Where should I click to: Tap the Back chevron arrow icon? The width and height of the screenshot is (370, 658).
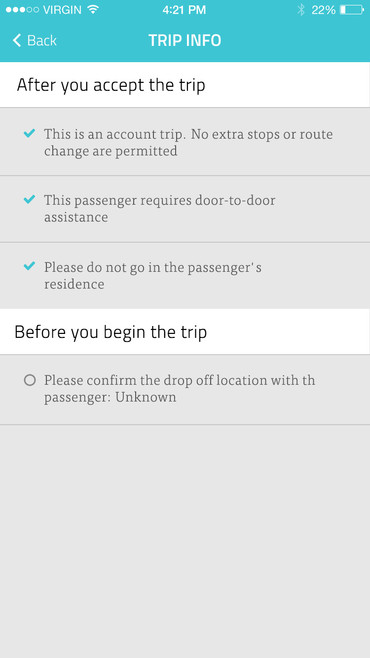17,41
